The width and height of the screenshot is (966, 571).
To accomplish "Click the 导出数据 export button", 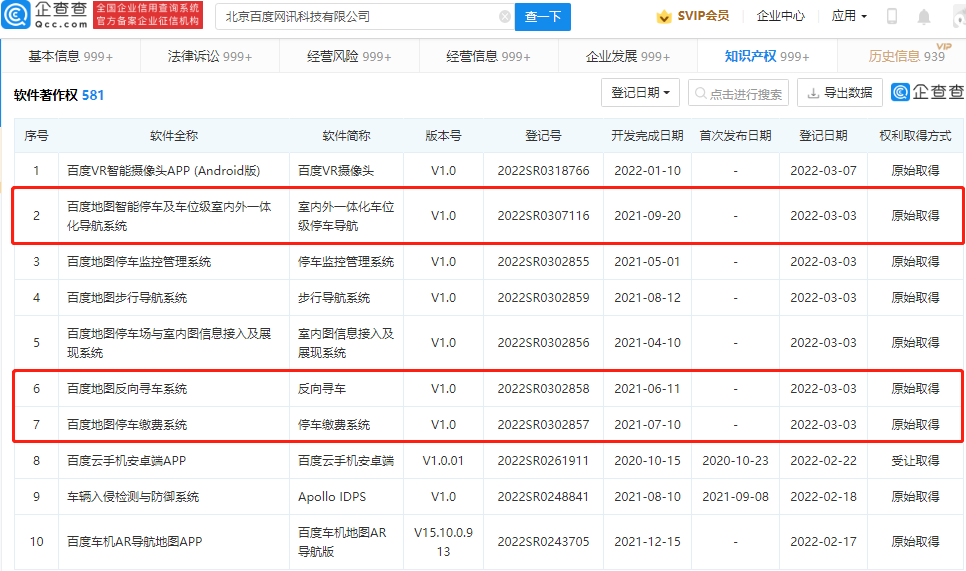I will [x=839, y=93].
